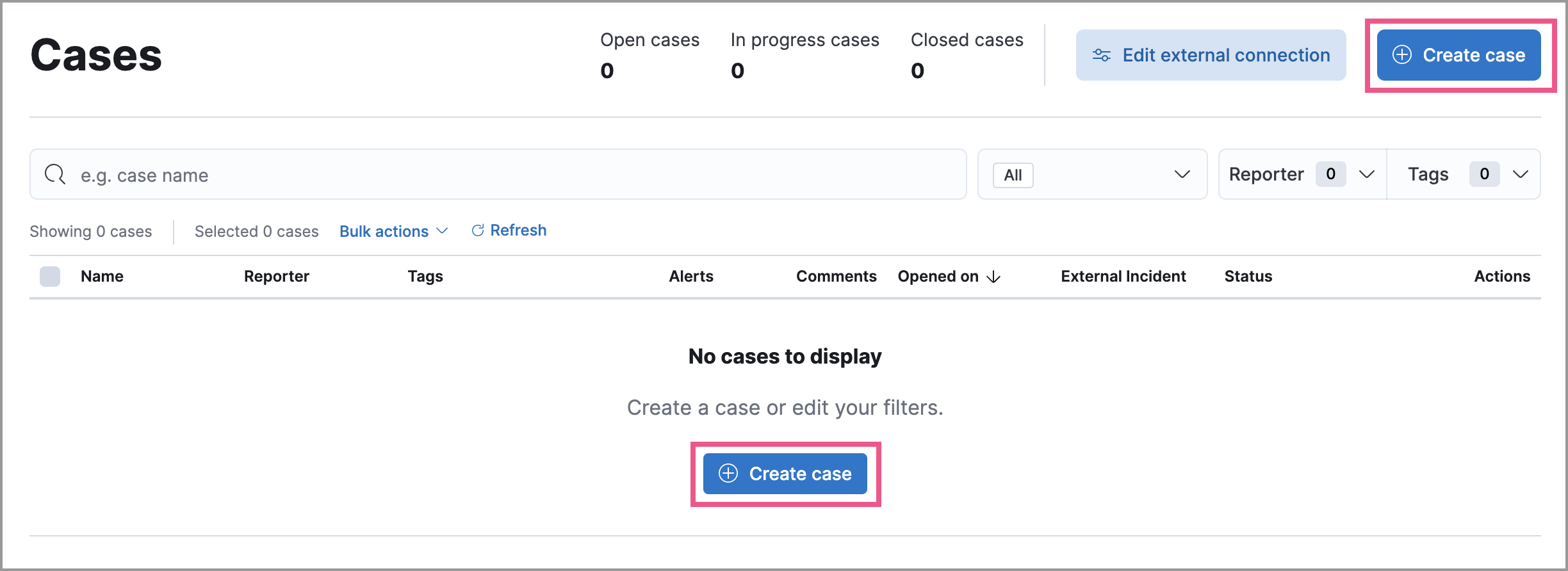Click the plus icon in the empty-state Create case button
The image size is (1568, 571).
coord(727,474)
